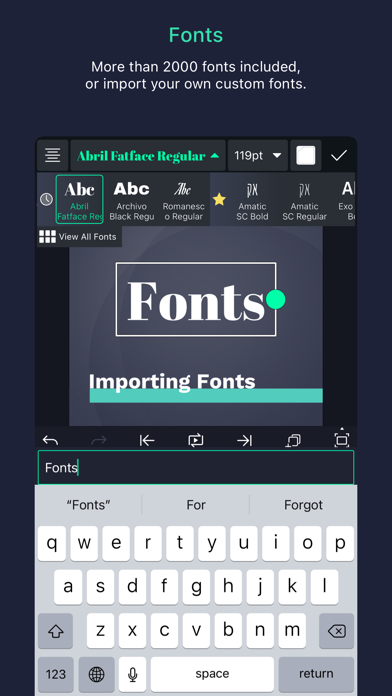392x696 pixels.
Task: Open the text alignment options icon
Action: tap(52, 156)
